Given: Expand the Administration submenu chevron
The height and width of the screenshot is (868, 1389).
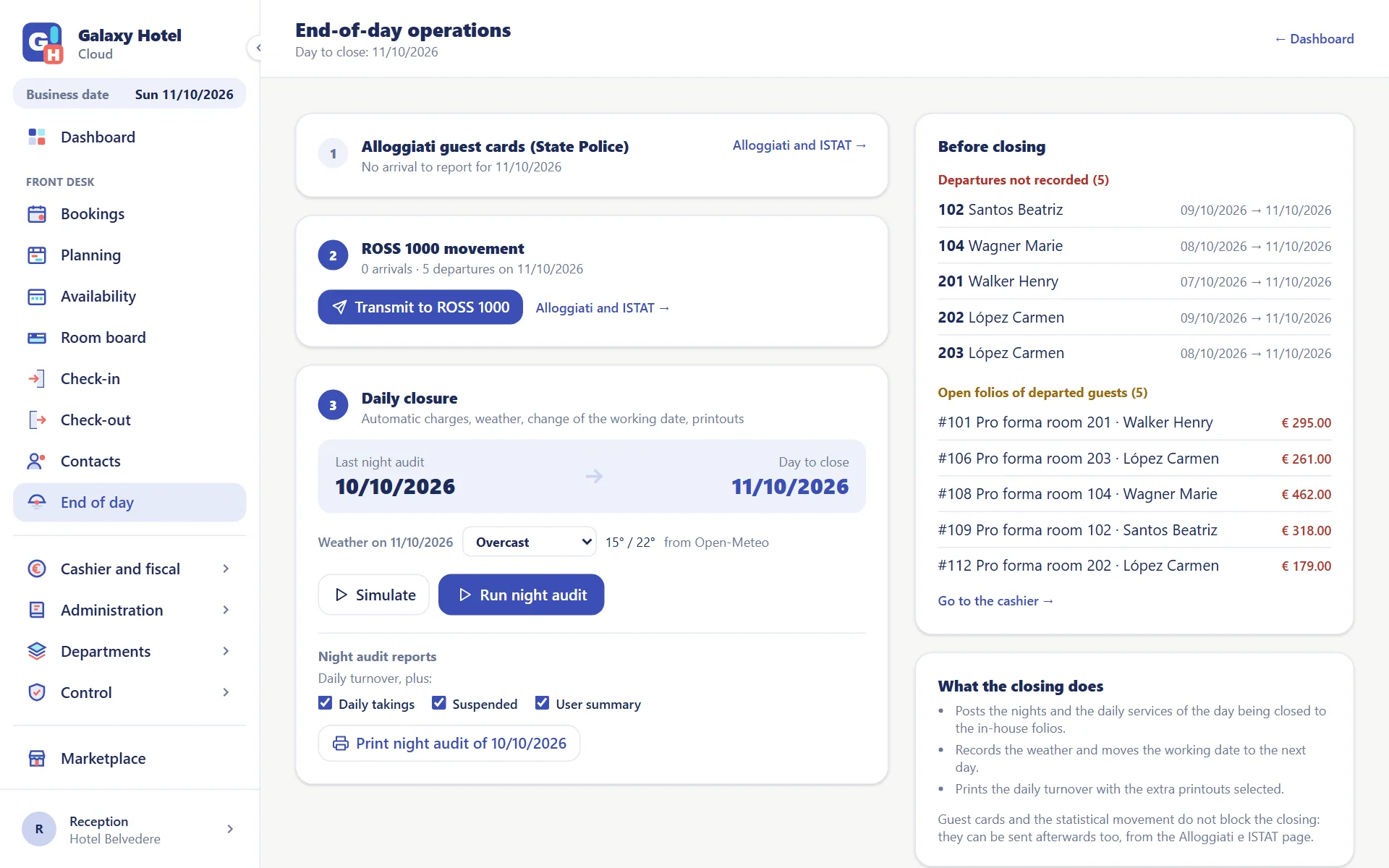Looking at the screenshot, I should click(x=226, y=610).
